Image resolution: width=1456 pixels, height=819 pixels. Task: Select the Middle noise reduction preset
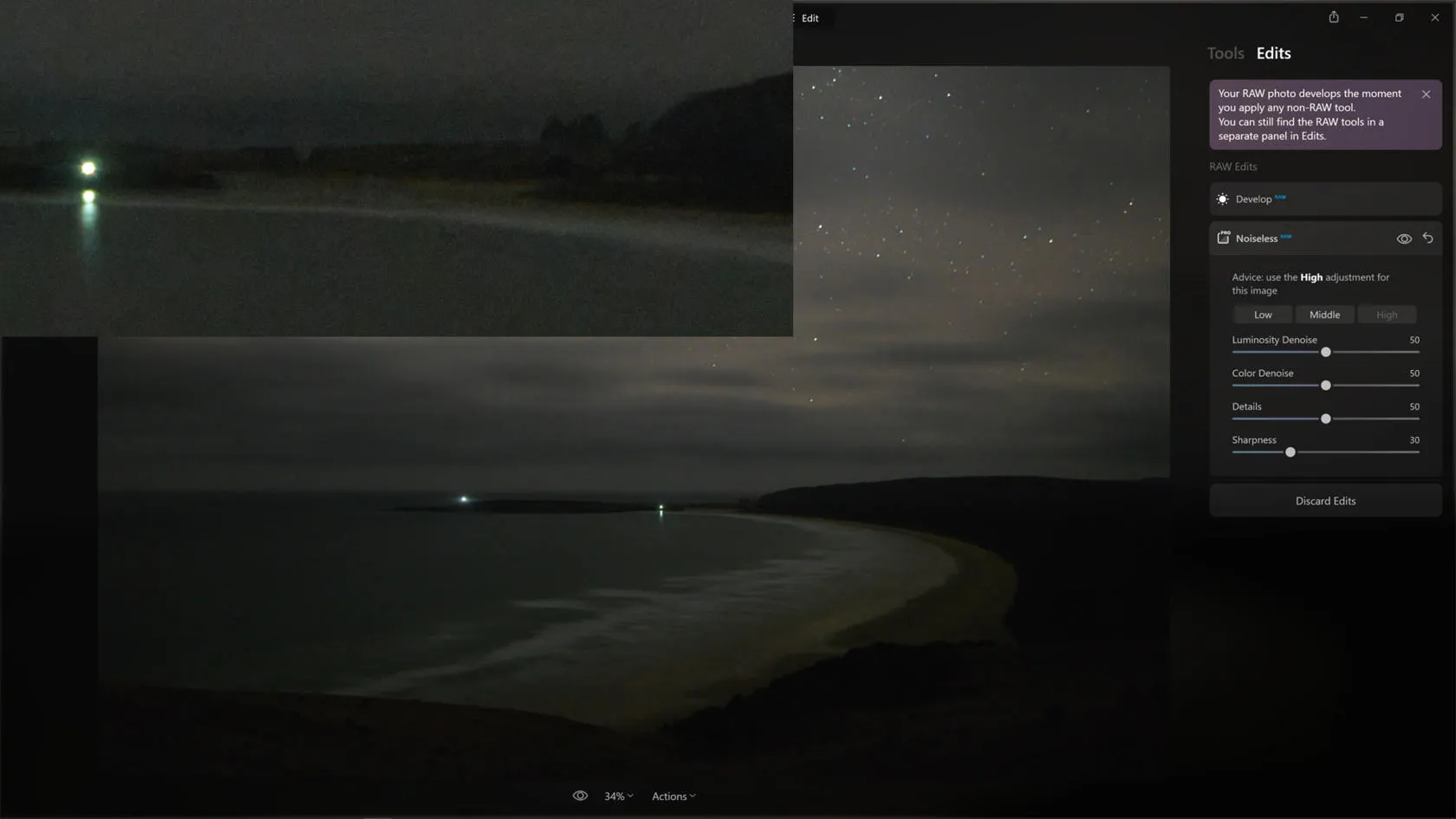click(1324, 315)
